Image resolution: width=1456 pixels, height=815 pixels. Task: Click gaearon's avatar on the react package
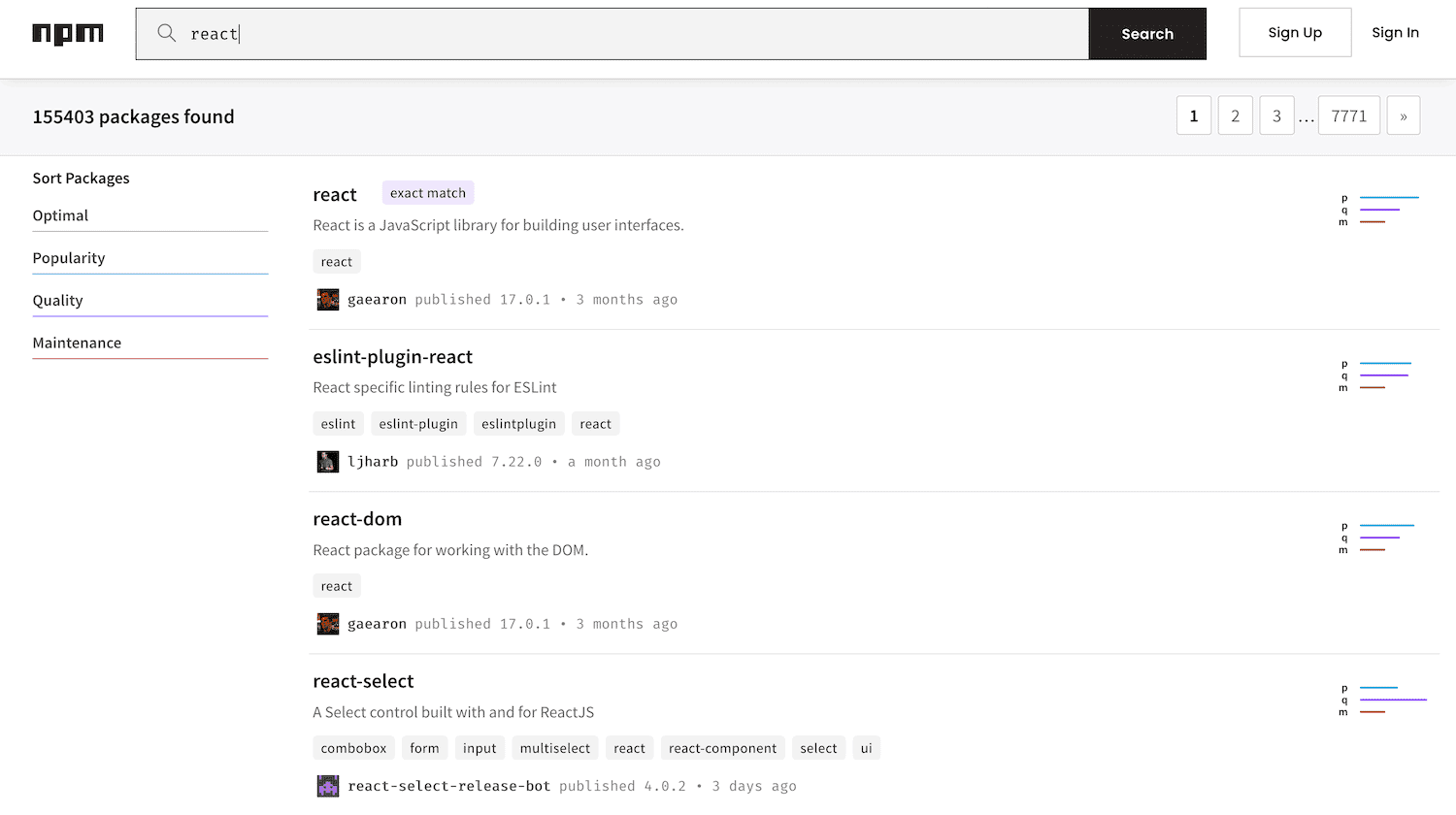(x=328, y=299)
